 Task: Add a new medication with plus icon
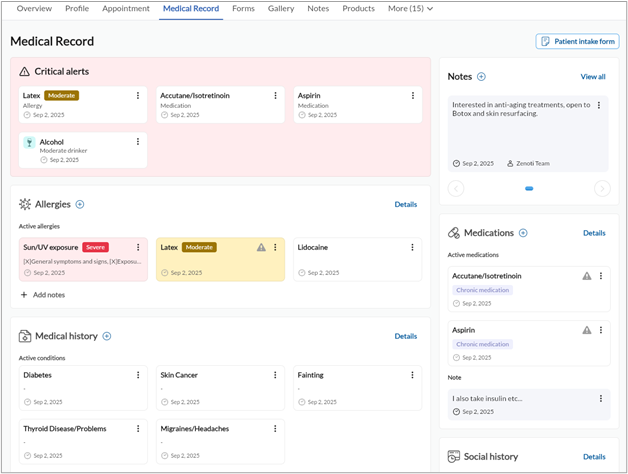[x=523, y=233]
